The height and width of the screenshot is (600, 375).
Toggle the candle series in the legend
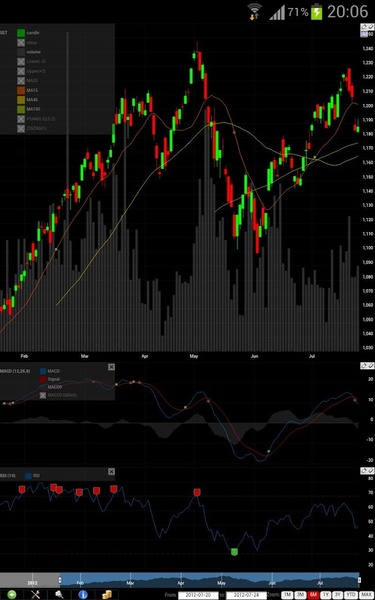(21, 33)
